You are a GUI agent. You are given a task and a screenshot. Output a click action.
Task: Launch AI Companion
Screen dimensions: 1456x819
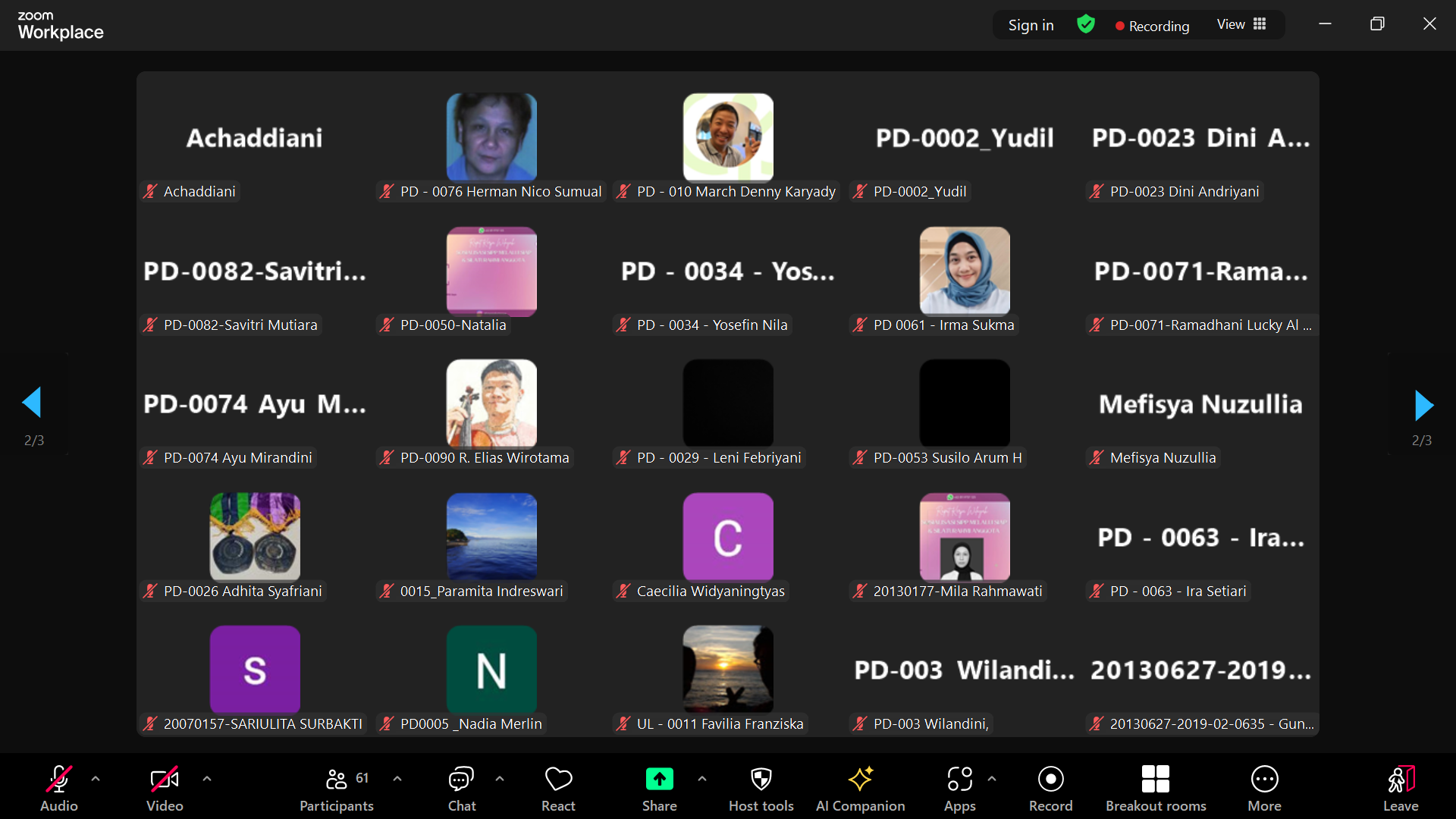click(860, 788)
